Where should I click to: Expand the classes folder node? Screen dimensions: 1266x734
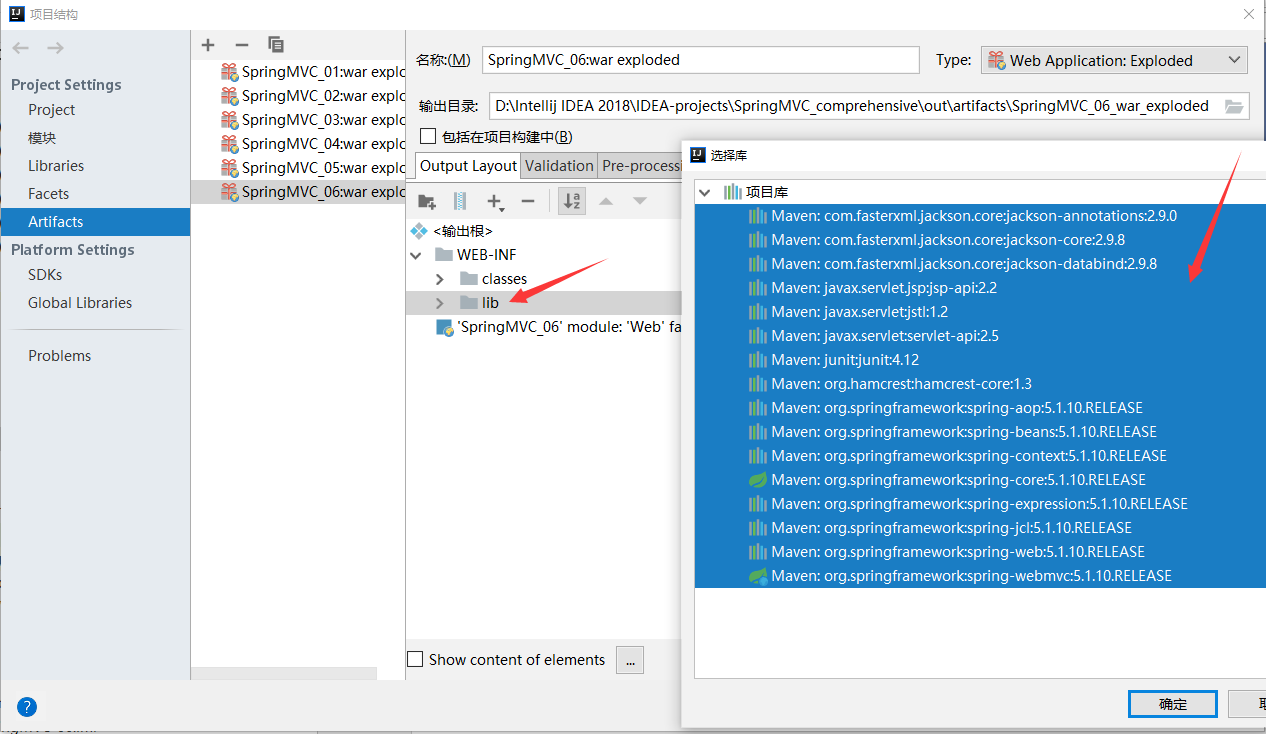tap(440, 279)
